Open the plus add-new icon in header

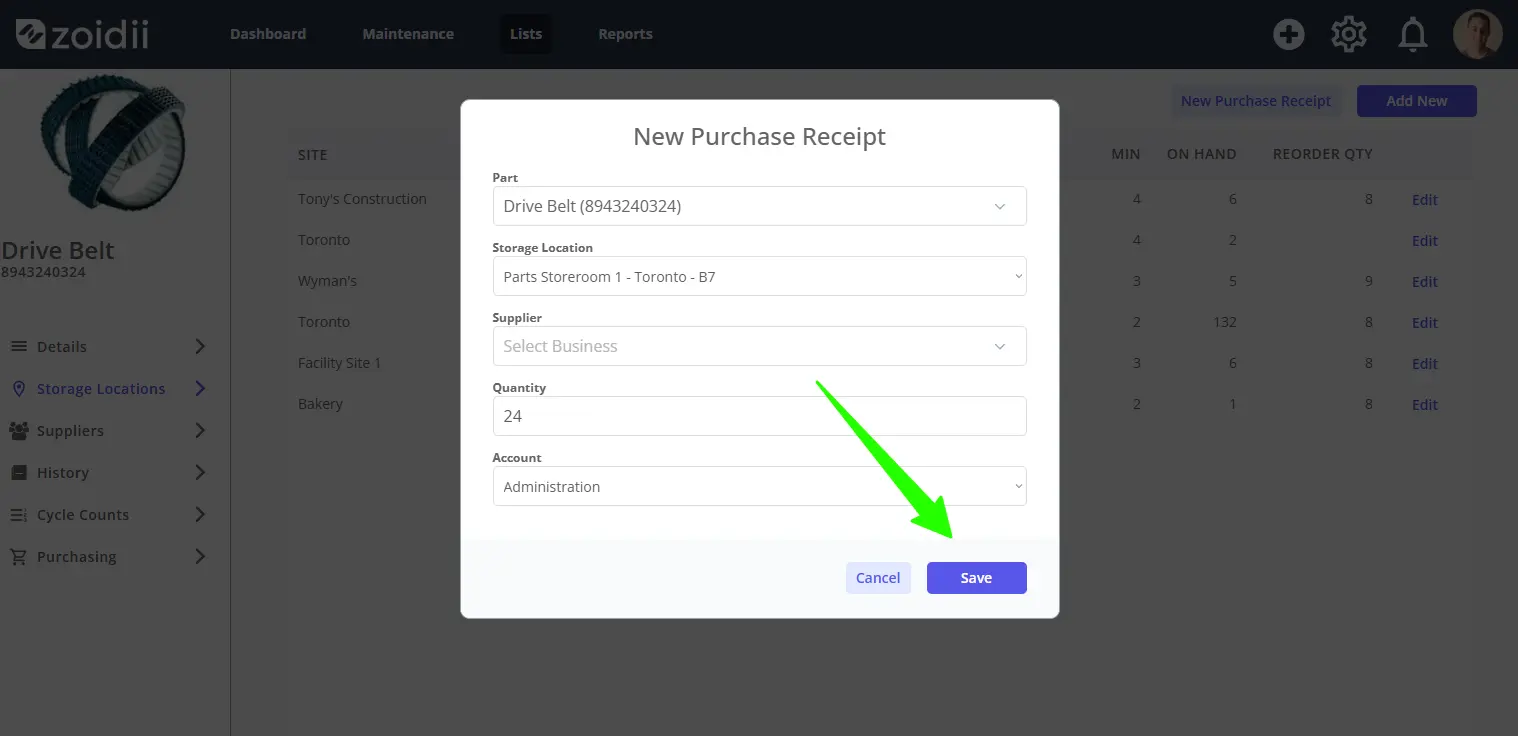[x=1288, y=34]
